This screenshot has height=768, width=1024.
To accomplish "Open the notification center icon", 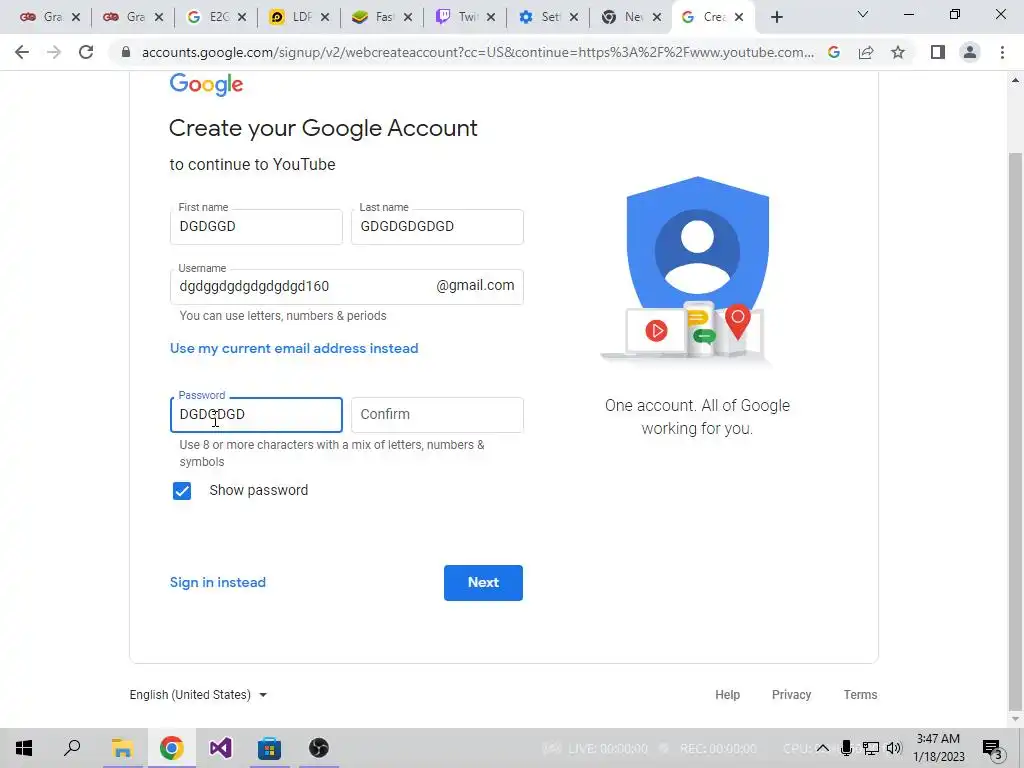I will coord(993,749).
